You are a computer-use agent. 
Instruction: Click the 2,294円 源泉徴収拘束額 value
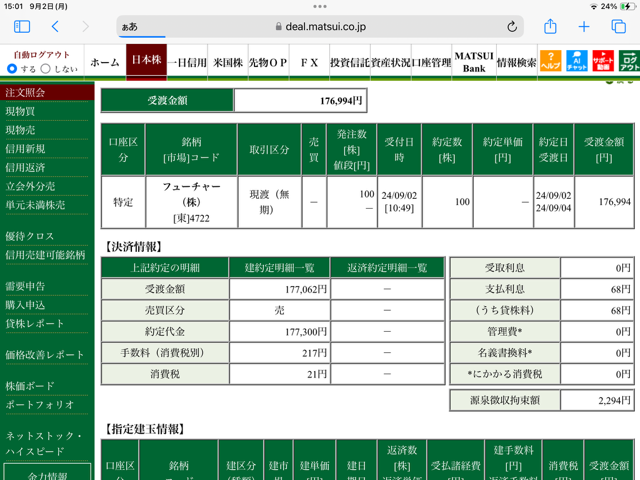click(597, 400)
